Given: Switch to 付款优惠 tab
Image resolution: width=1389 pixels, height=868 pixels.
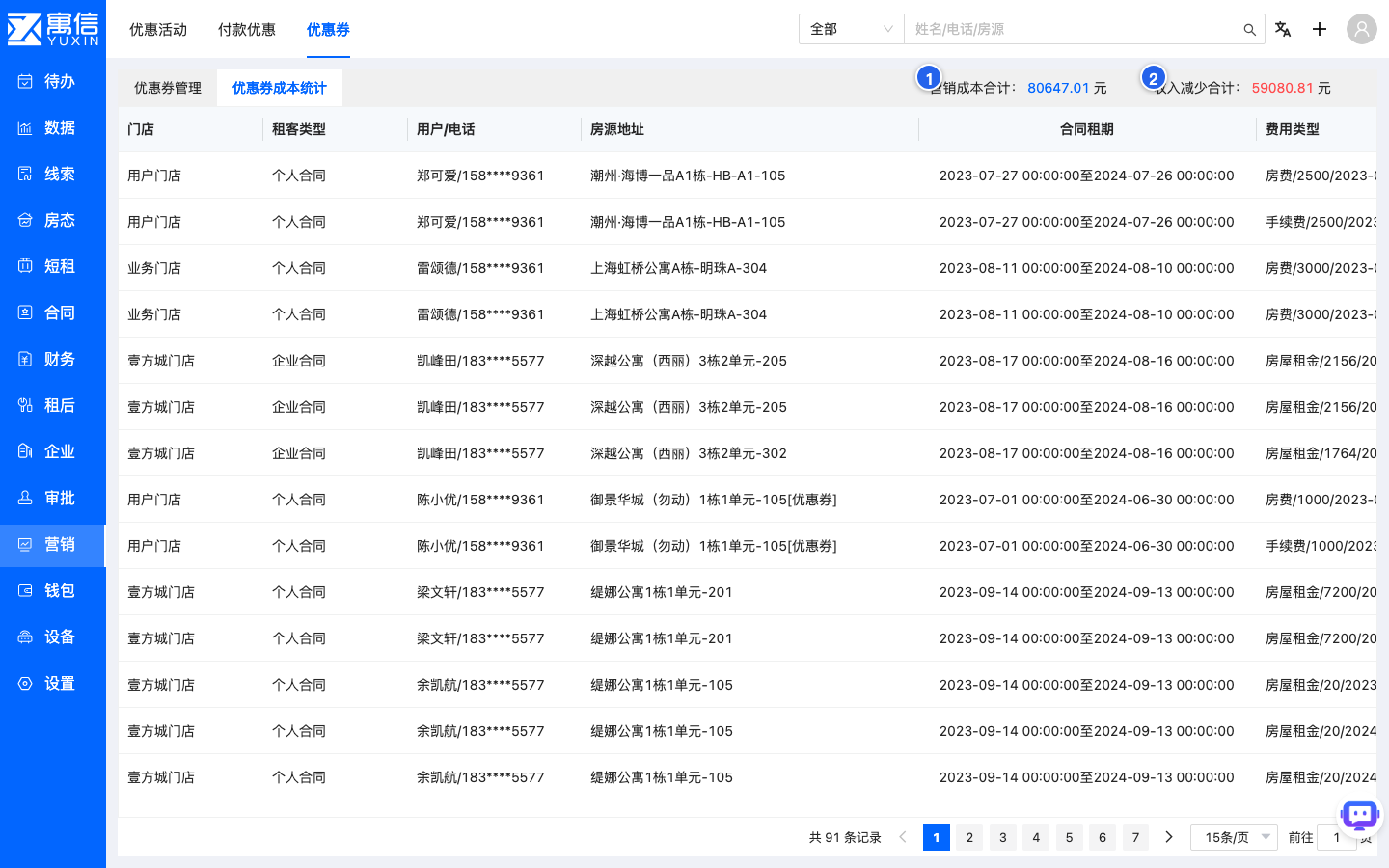Looking at the screenshot, I should (x=247, y=30).
